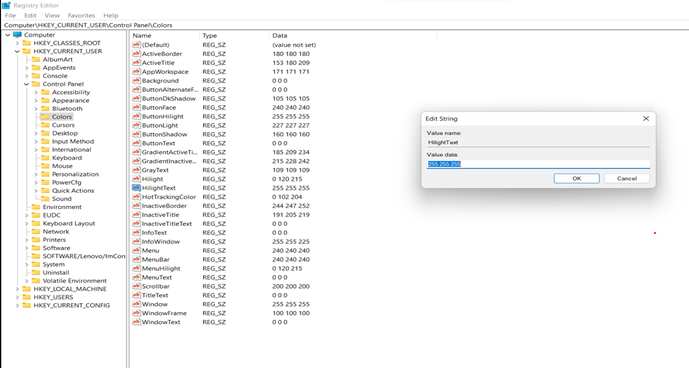Screen dimensions: 689x368
Task: Select the ButtonDkShadow value name
Action: click(168, 98)
